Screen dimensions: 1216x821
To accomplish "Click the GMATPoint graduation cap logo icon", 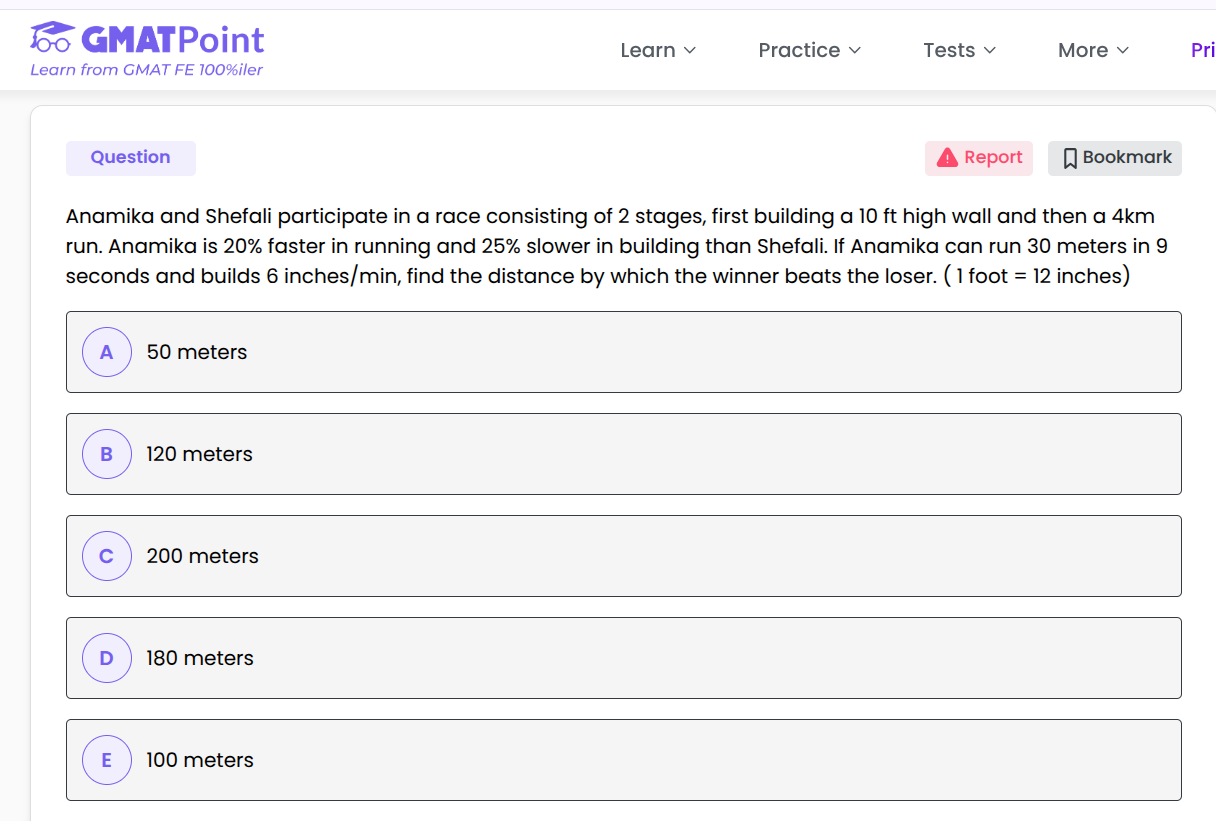I will click(x=53, y=38).
